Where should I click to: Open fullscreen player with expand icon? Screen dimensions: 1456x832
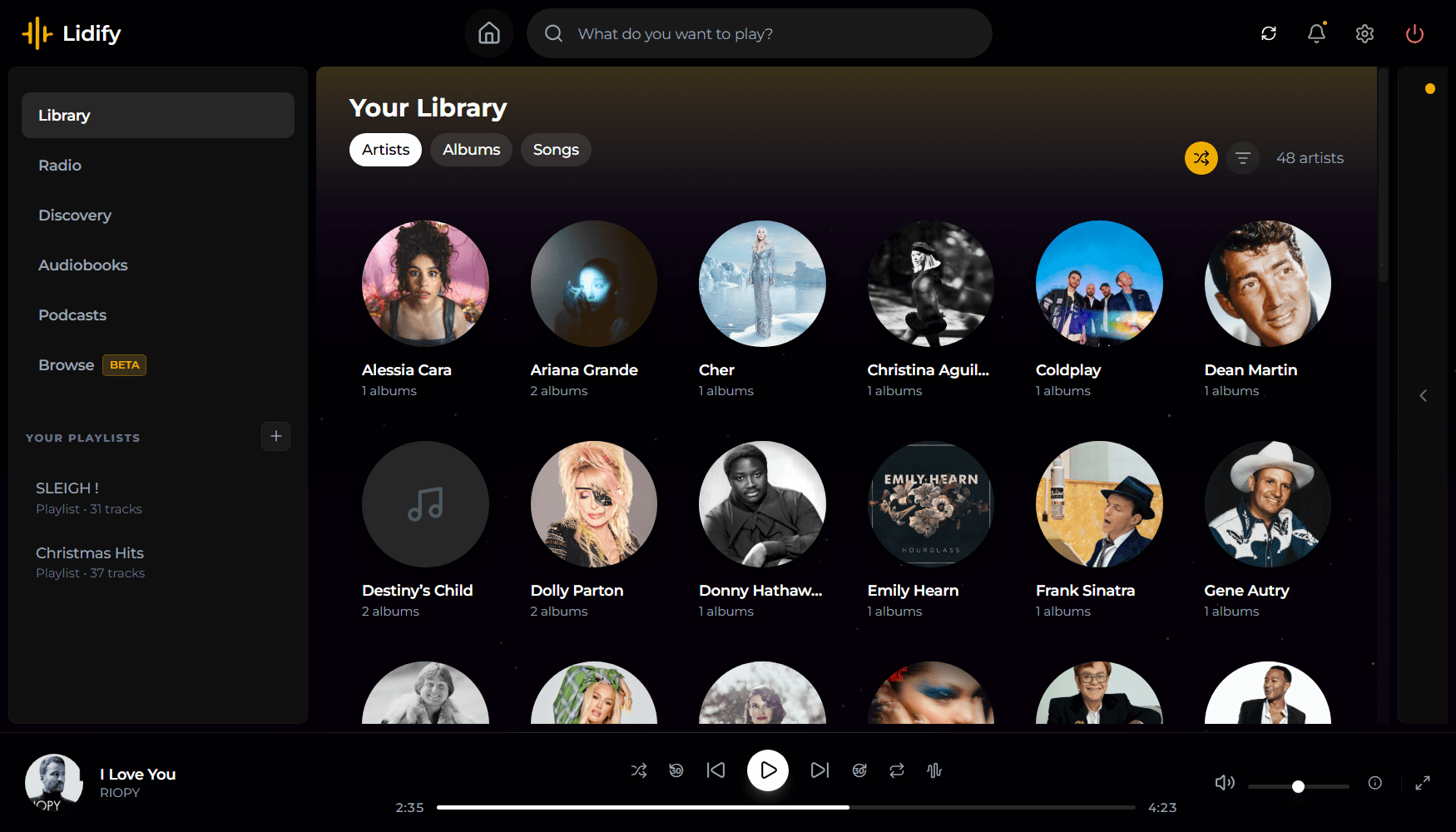1423,783
